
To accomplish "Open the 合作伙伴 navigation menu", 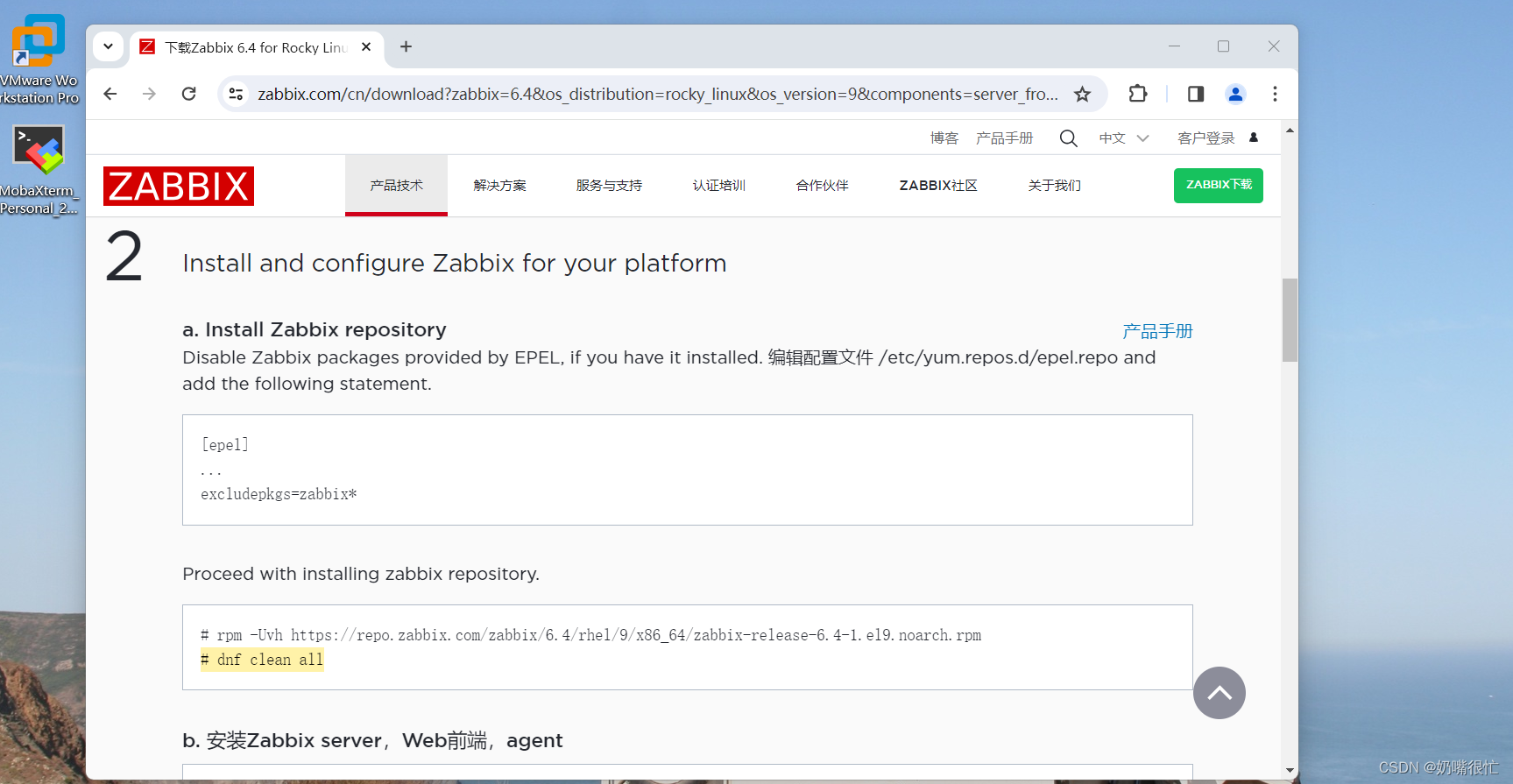I will click(822, 186).
